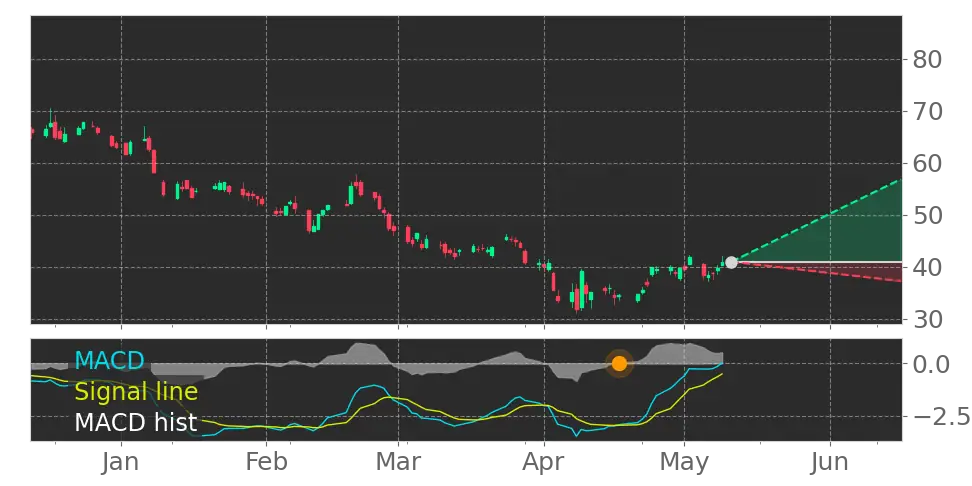Click the Signal line legend label
The image size is (972, 486).
(136, 392)
